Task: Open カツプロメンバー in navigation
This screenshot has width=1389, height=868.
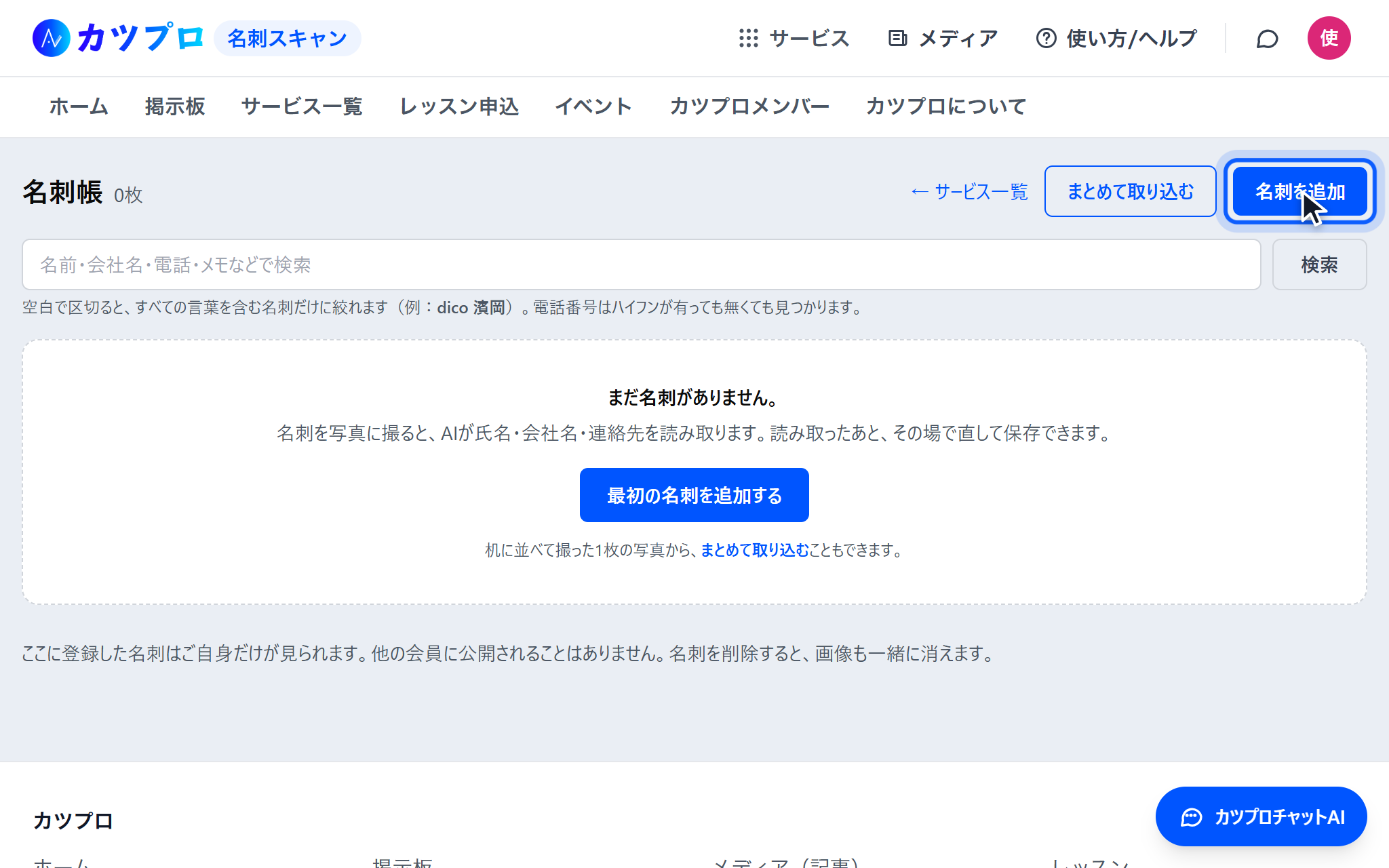Action: tap(749, 106)
